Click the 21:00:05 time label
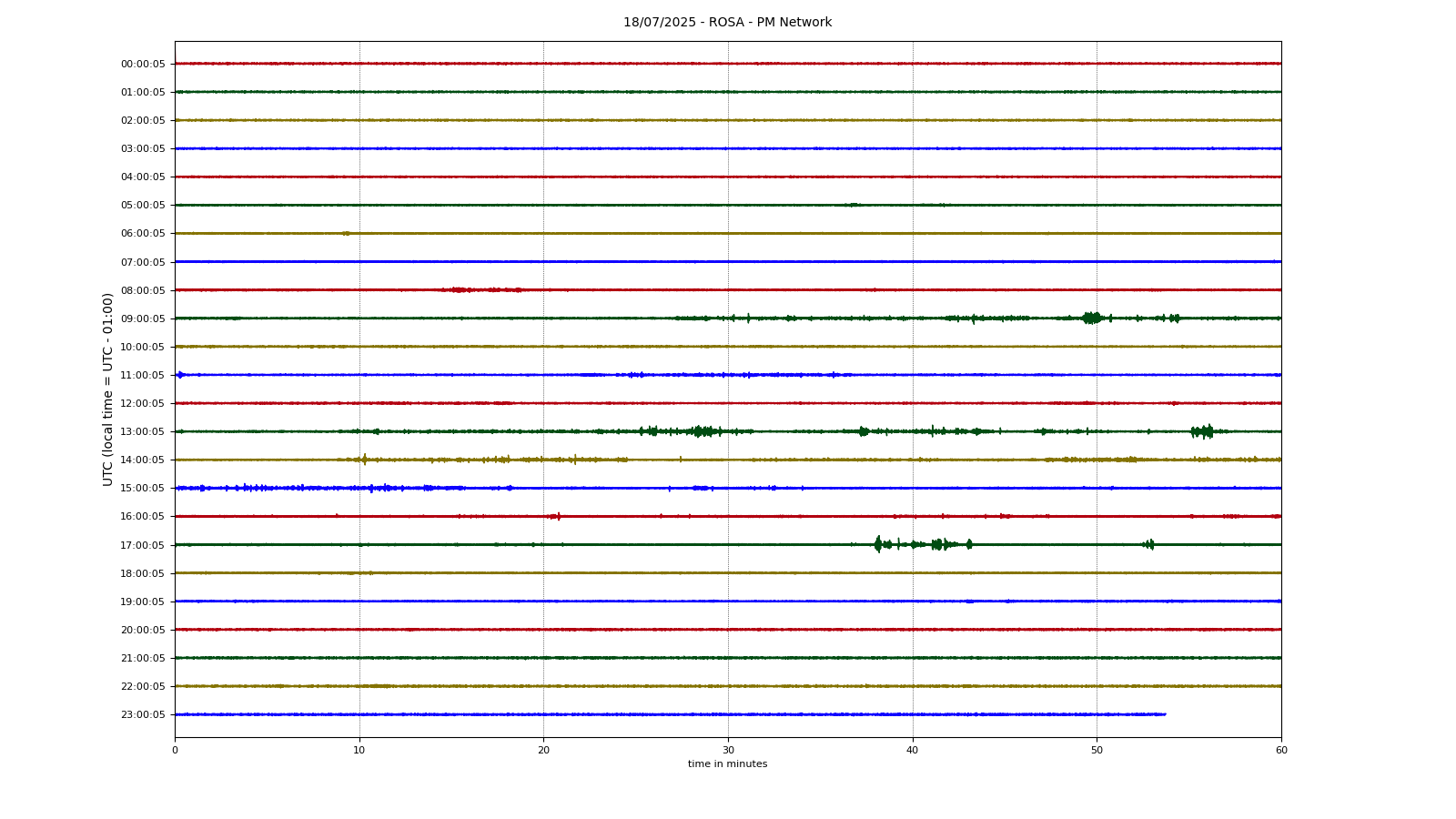1456x819 pixels. (x=143, y=658)
